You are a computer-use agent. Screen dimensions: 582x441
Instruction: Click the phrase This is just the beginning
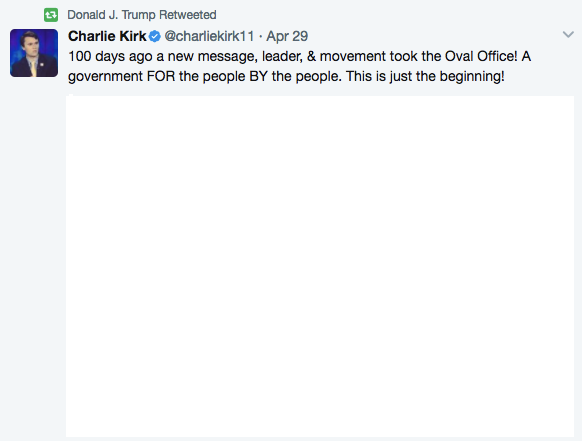tap(425, 76)
